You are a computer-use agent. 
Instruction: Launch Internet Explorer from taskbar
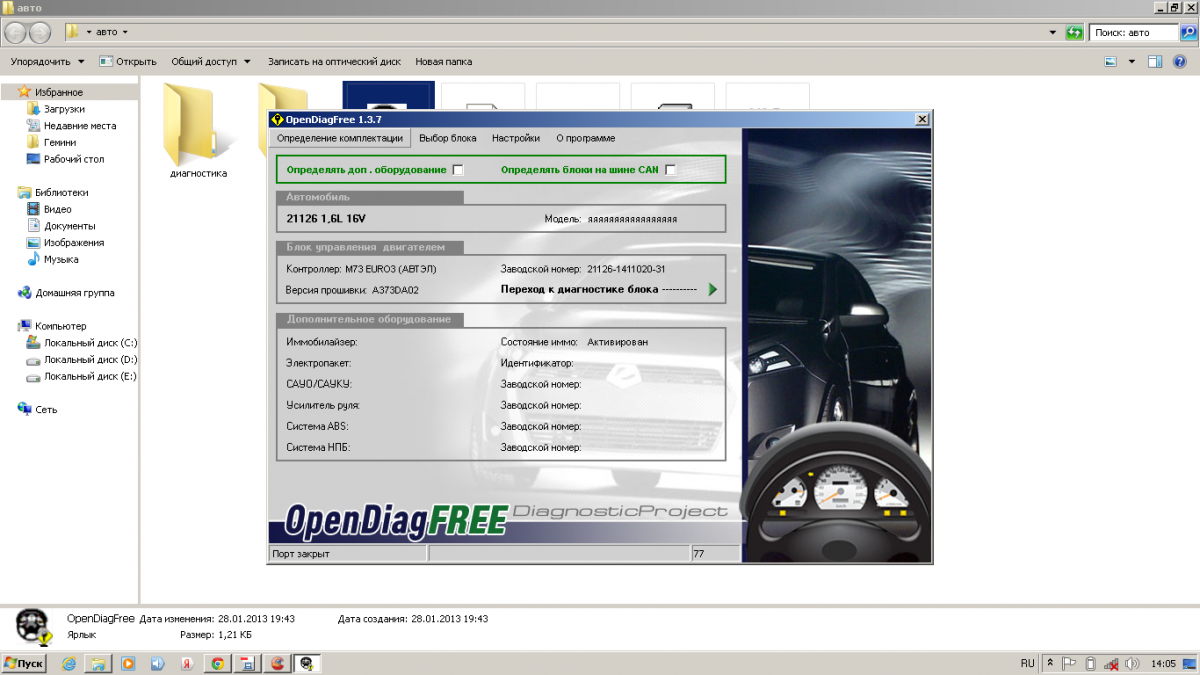pyautogui.click(x=69, y=663)
